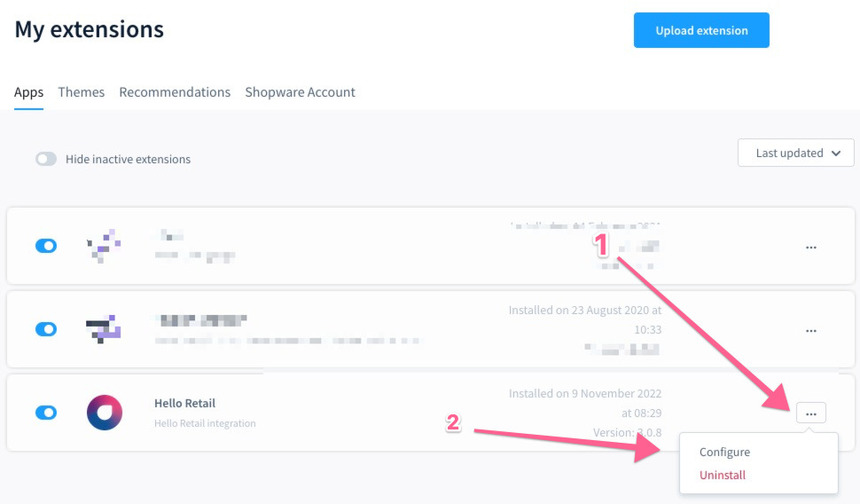860x504 pixels.
Task: Open the three-dot menu for the second extension
Action: coord(811,330)
